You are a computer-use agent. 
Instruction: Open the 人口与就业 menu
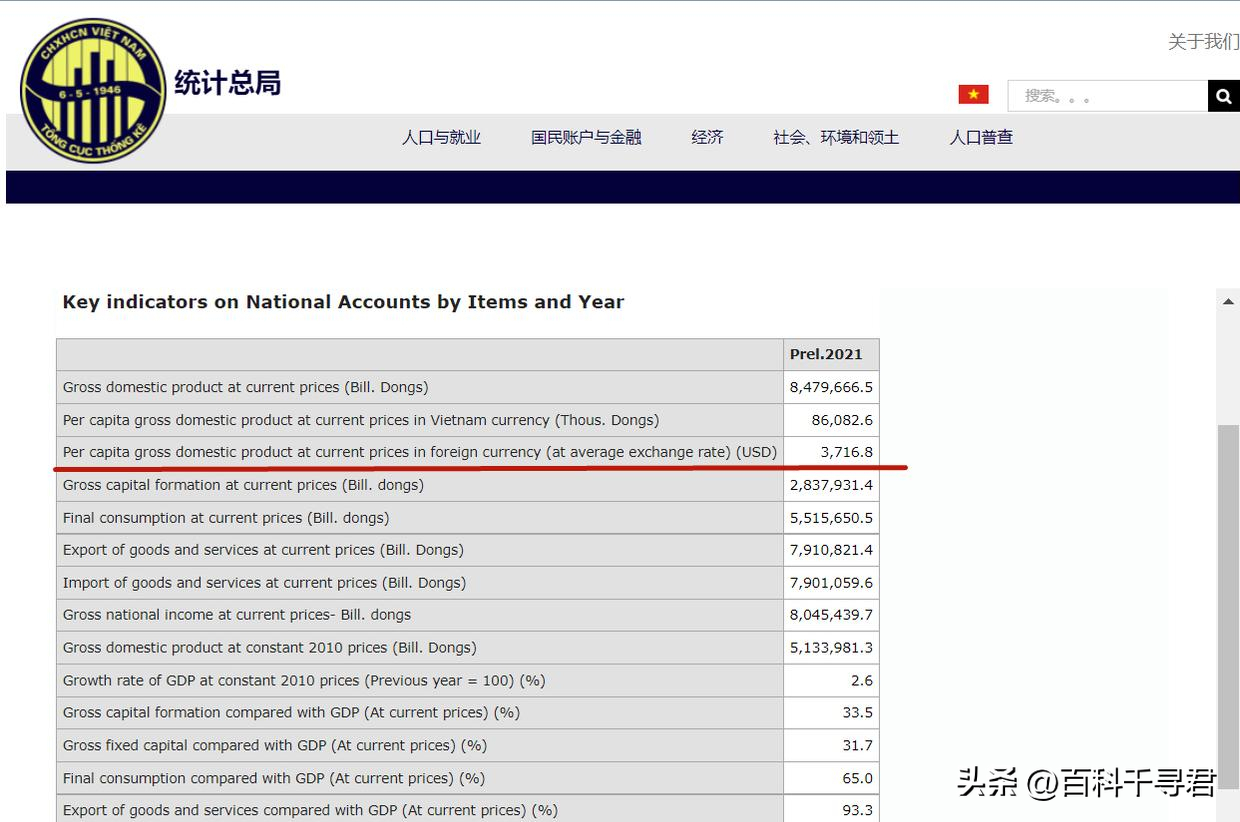pos(441,138)
